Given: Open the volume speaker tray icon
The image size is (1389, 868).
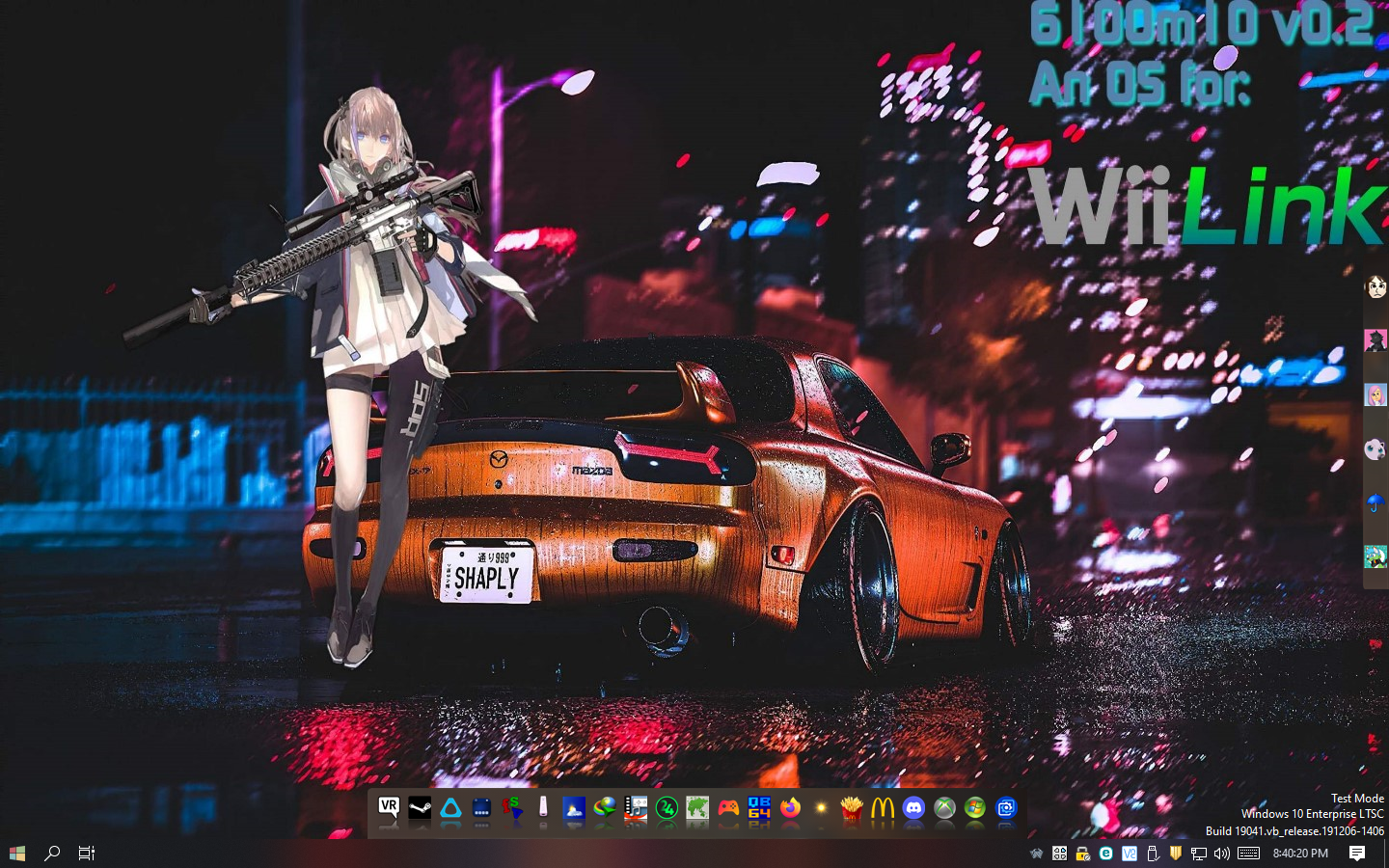Looking at the screenshot, I should tap(1222, 854).
